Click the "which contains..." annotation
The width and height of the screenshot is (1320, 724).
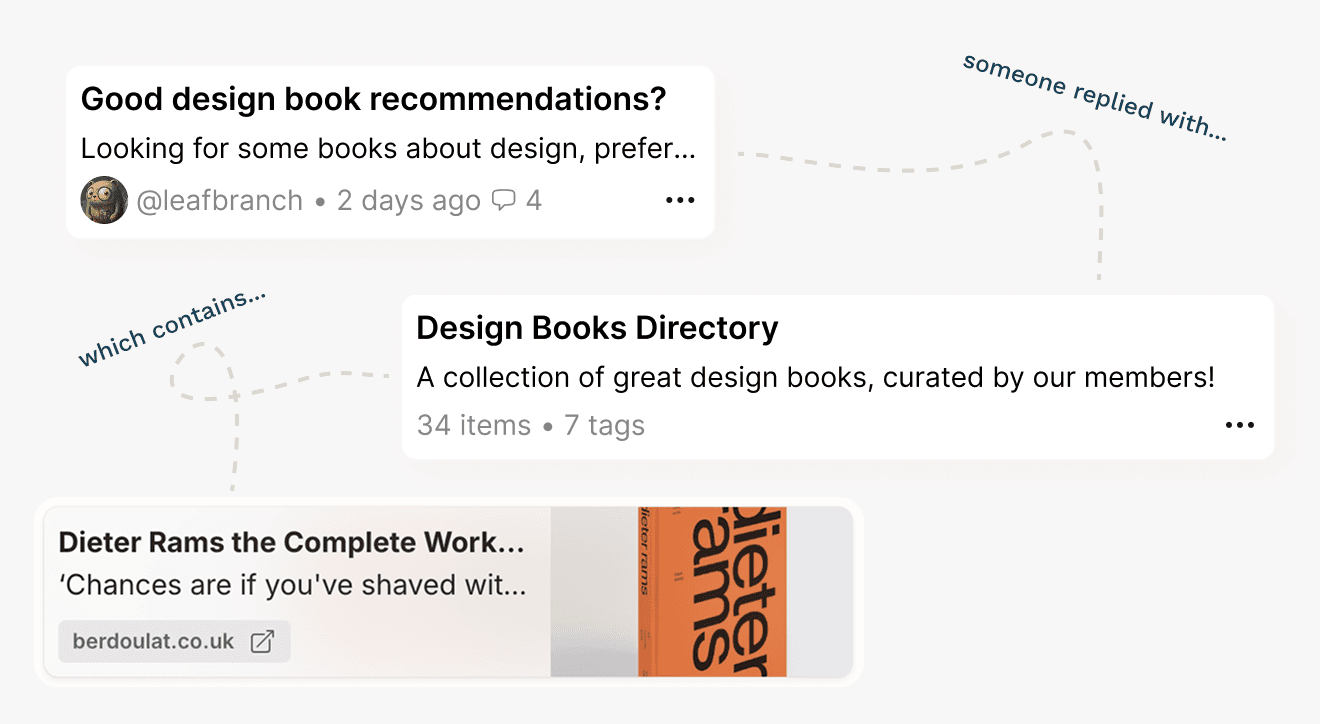172,326
